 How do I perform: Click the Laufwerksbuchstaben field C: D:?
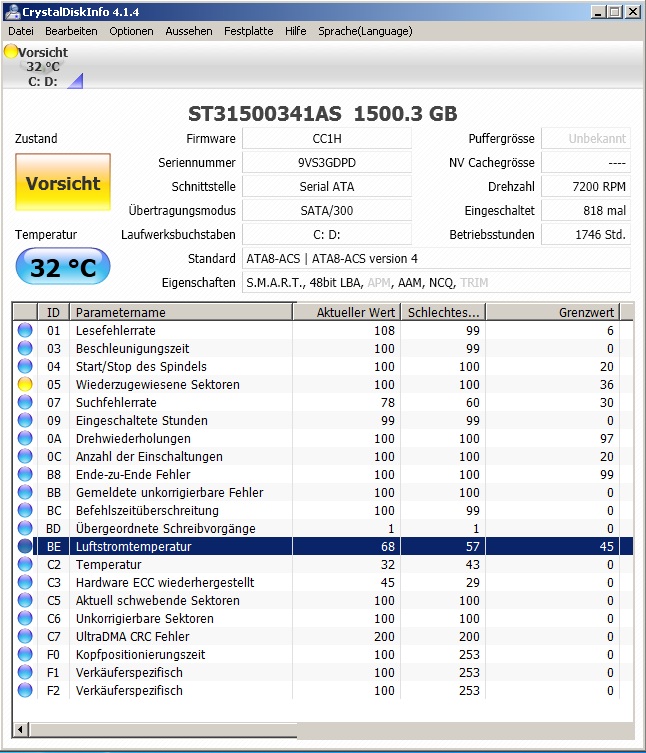327,234
